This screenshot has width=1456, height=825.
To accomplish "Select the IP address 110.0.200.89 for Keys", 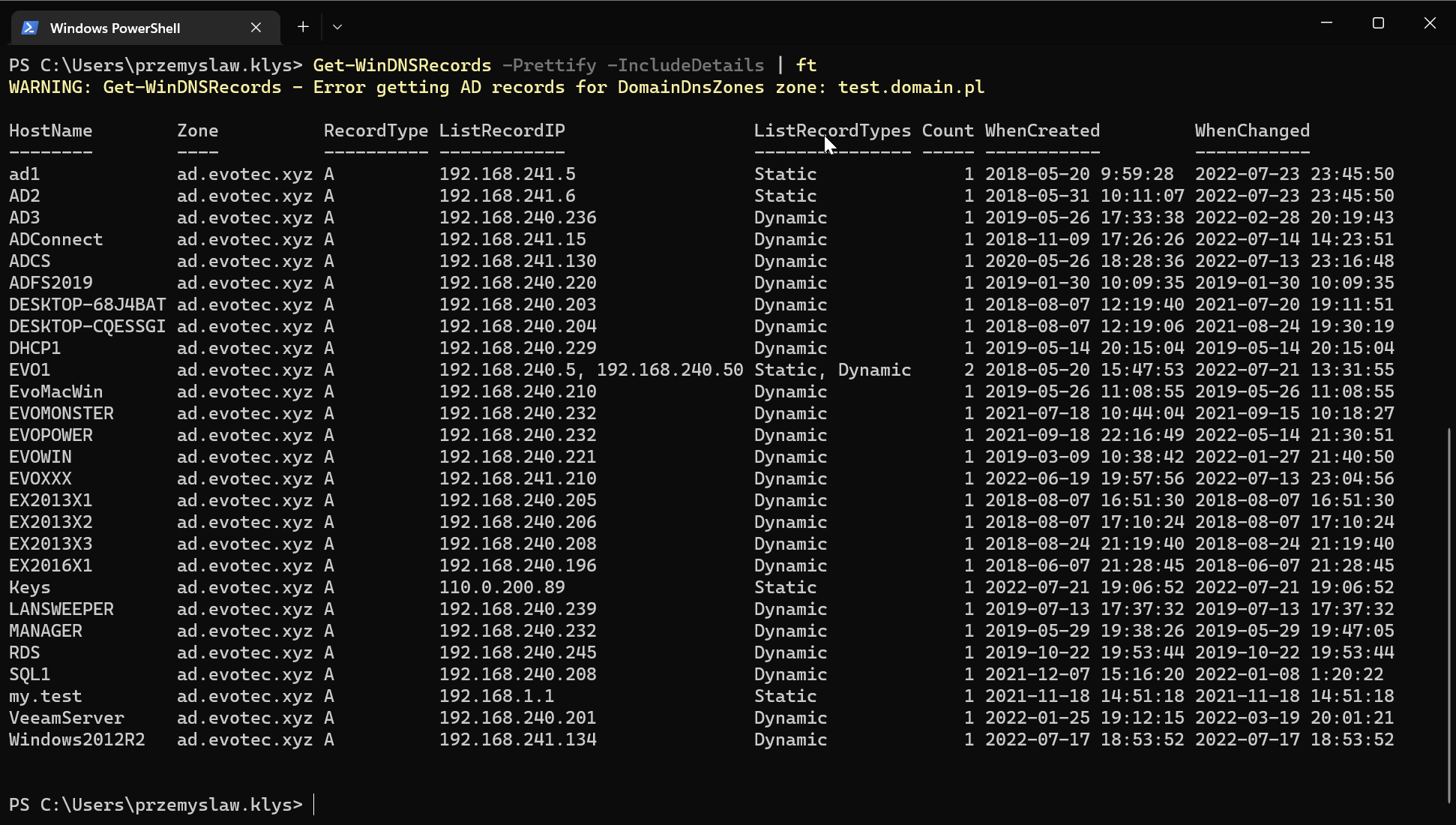I will pyautogui.click(x=502, y=587).
